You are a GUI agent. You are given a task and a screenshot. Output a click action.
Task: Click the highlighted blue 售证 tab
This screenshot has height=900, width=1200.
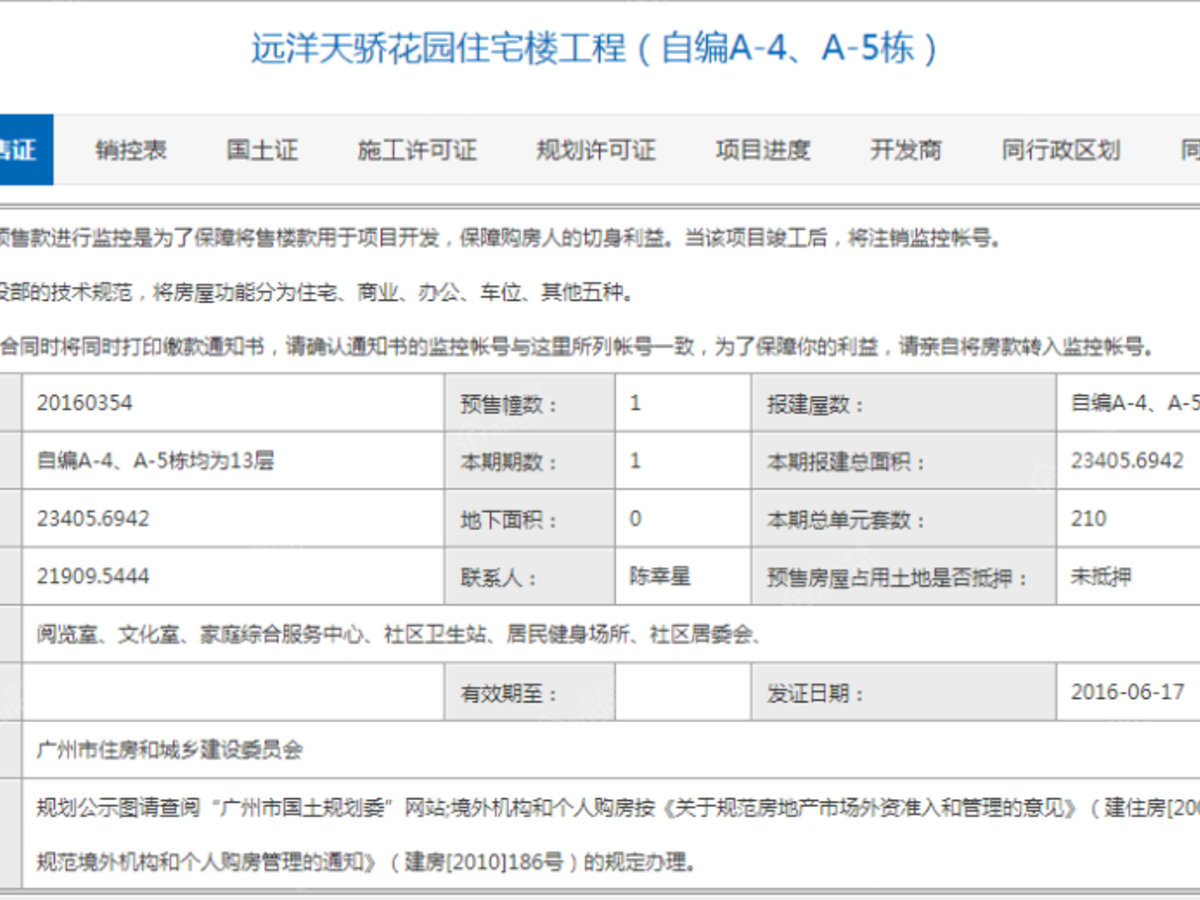click(x=26, y=150)
